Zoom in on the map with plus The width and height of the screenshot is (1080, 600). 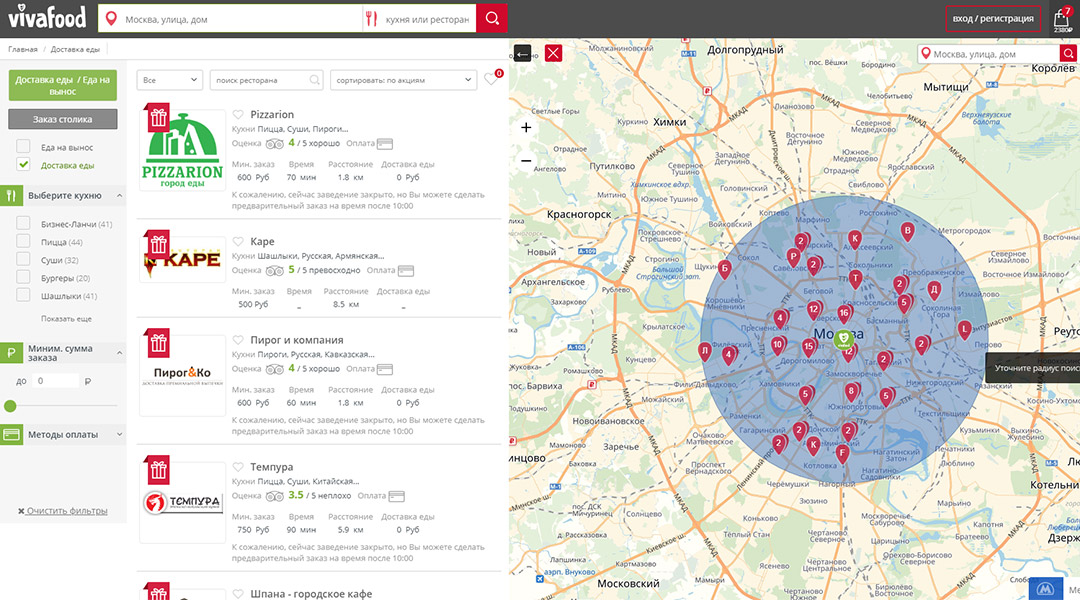[x=526, y=127]
